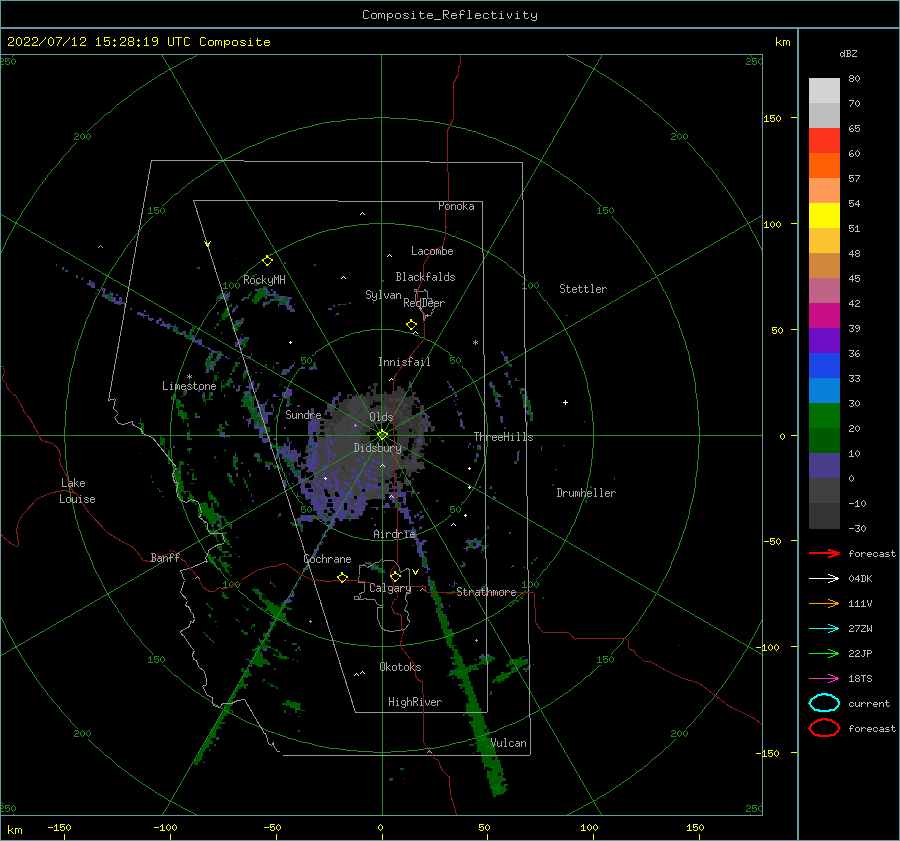Click the Blackfalds city label
900x841 pixels.
(425, 277)
